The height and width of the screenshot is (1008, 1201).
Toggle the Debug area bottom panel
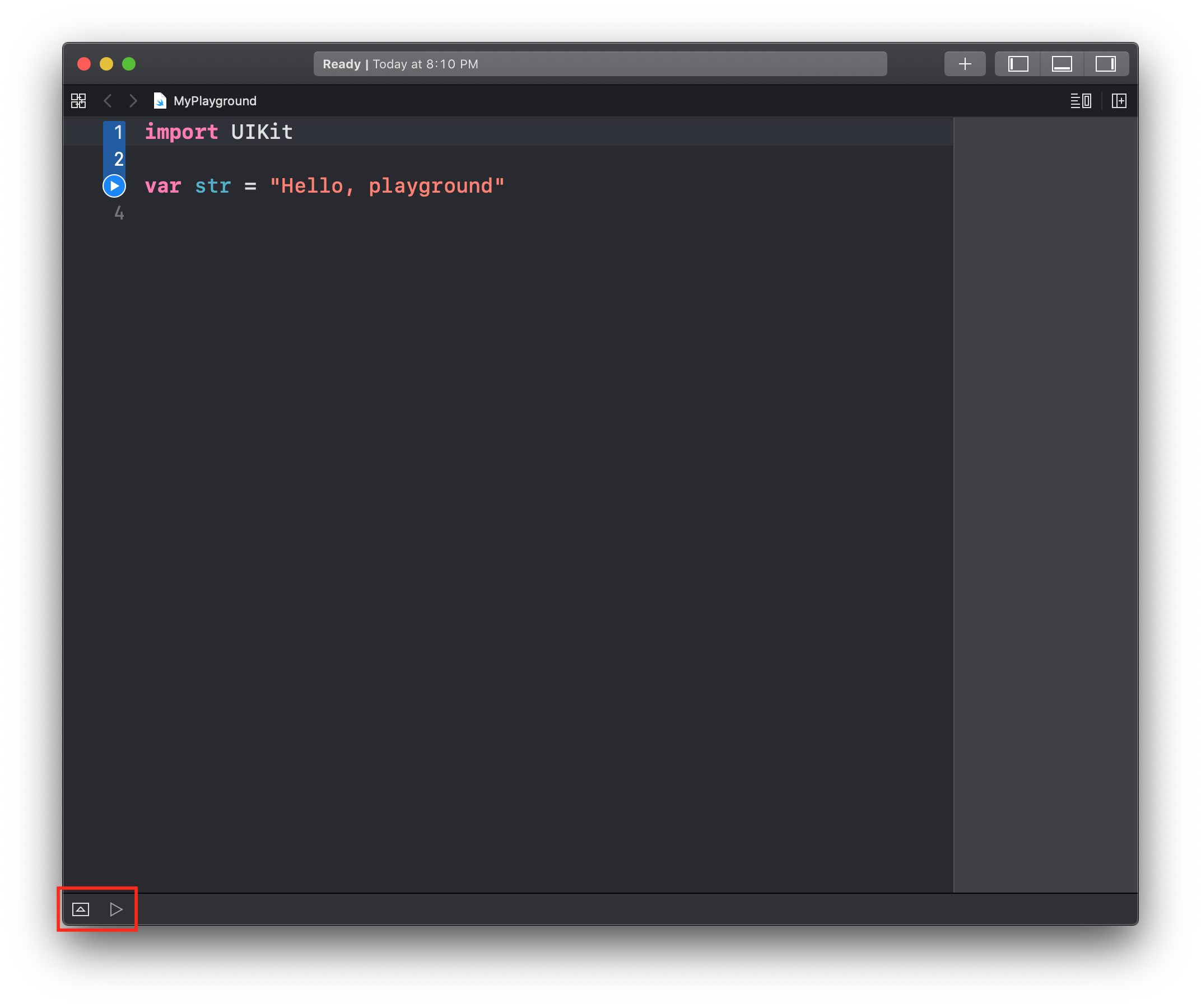coord(1062,64)
